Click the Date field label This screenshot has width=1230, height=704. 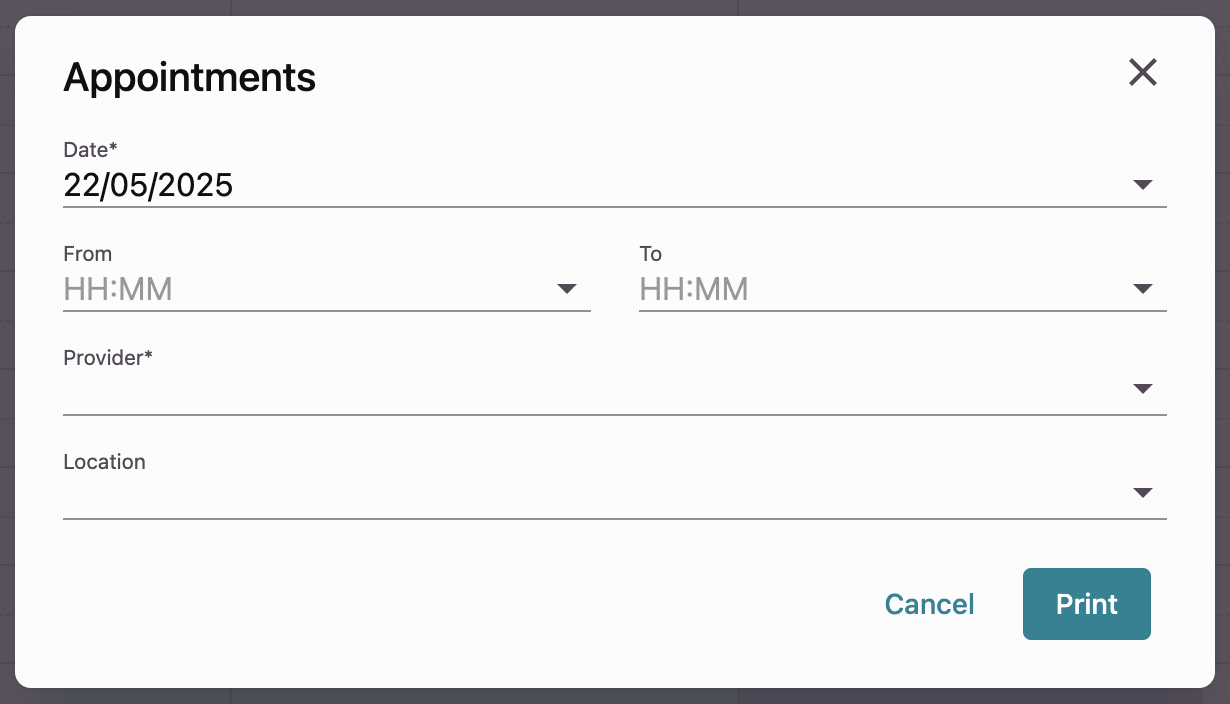click(x=89, y=149)
